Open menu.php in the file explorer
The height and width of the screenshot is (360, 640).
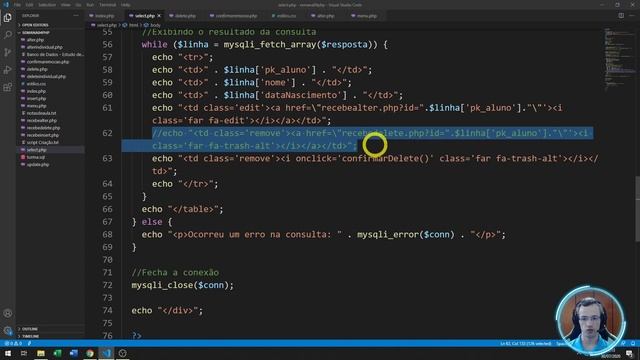click(36, 106)
